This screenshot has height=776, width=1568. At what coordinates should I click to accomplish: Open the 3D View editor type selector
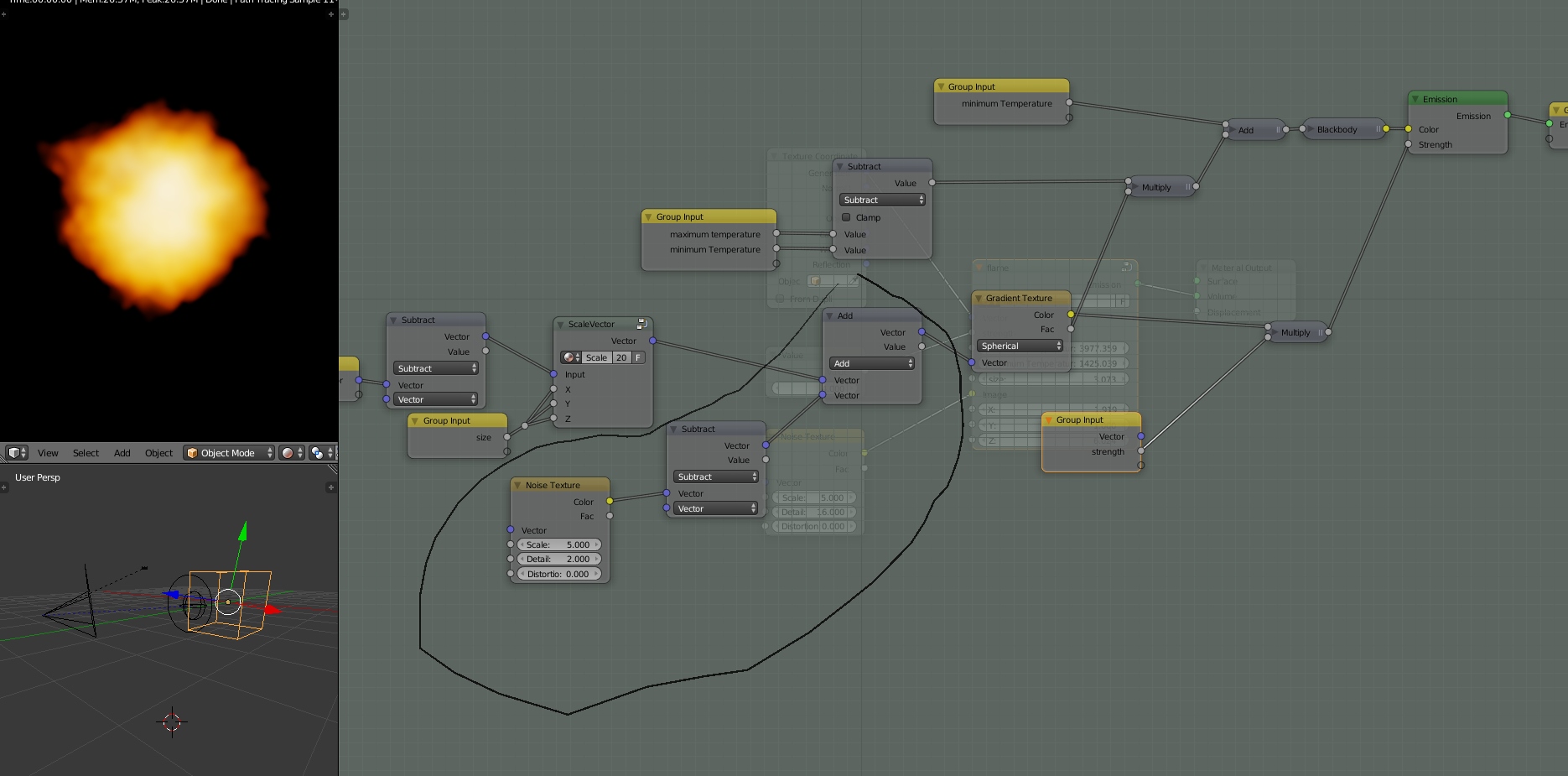tap(17, 453)
